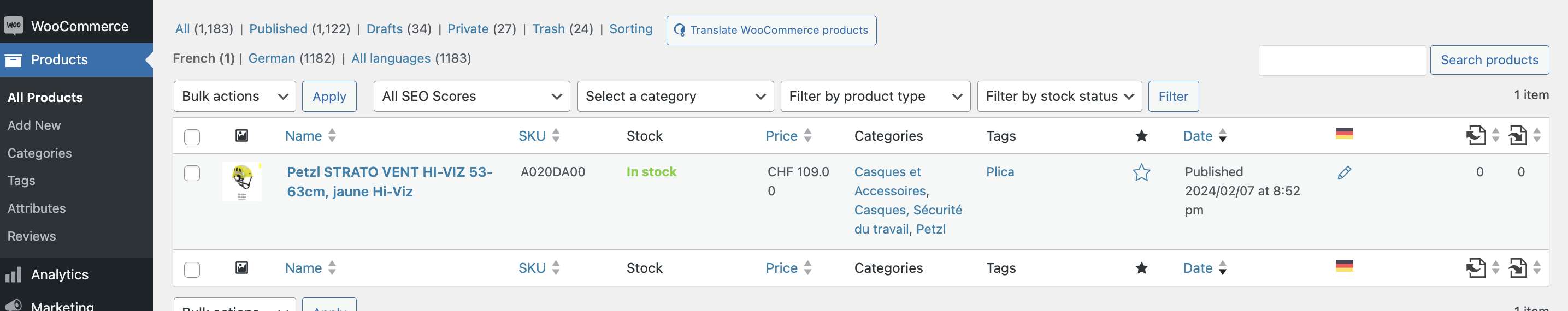Open Analytics bar chart icon in sidebar
The image size is (1568, 311).
point(14,274)
